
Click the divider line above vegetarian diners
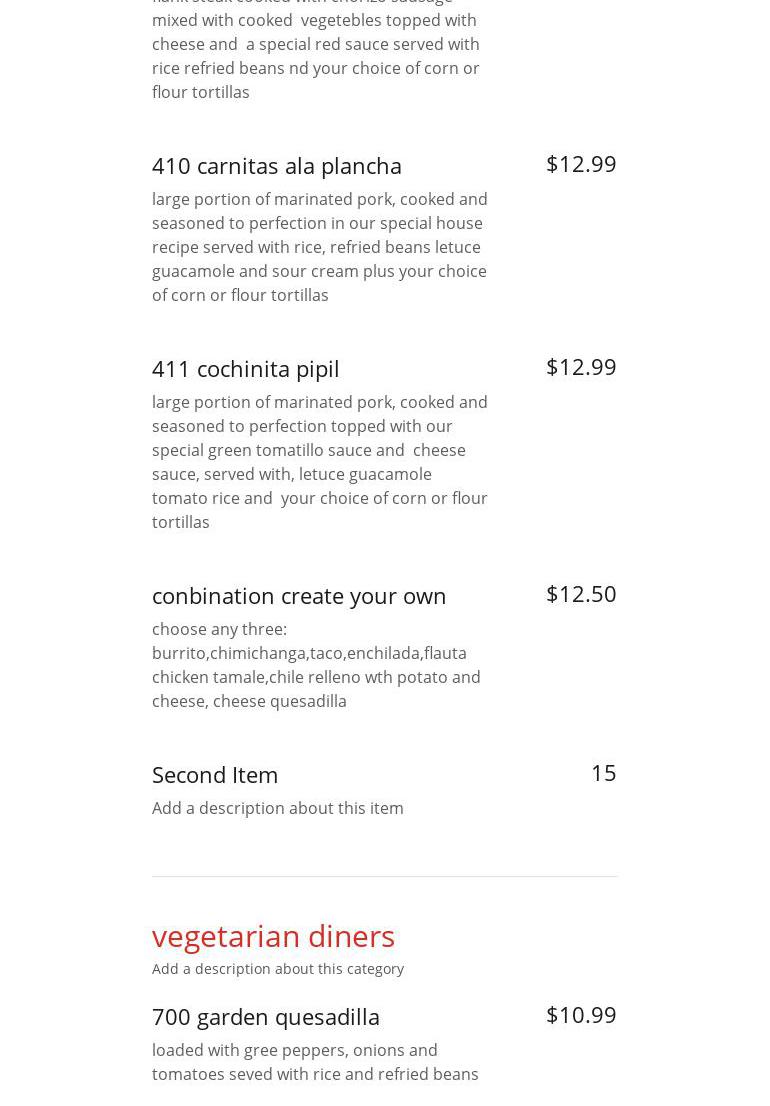click(x=385, y=877)
